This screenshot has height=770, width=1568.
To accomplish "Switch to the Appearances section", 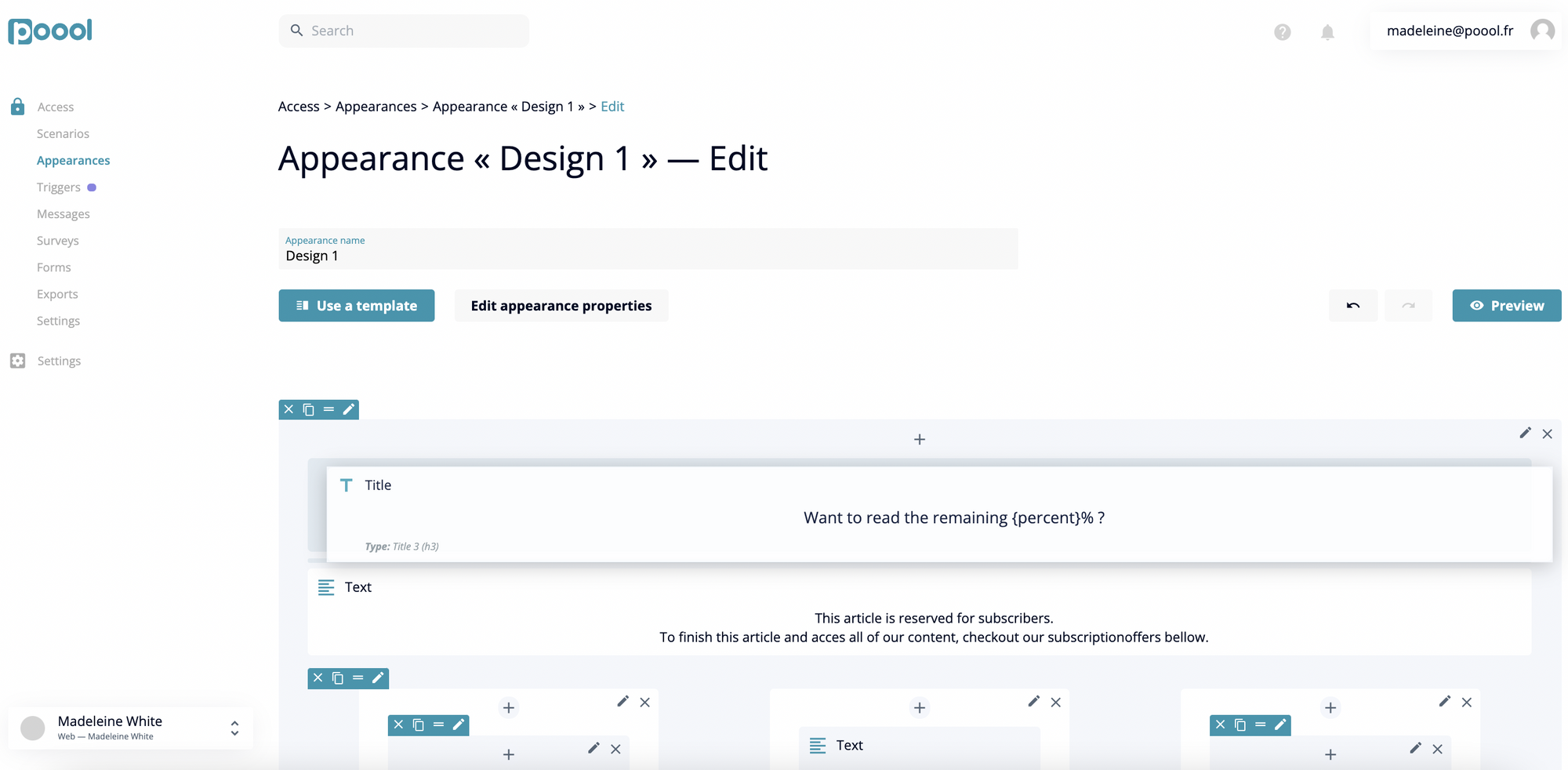I will 73,160.
